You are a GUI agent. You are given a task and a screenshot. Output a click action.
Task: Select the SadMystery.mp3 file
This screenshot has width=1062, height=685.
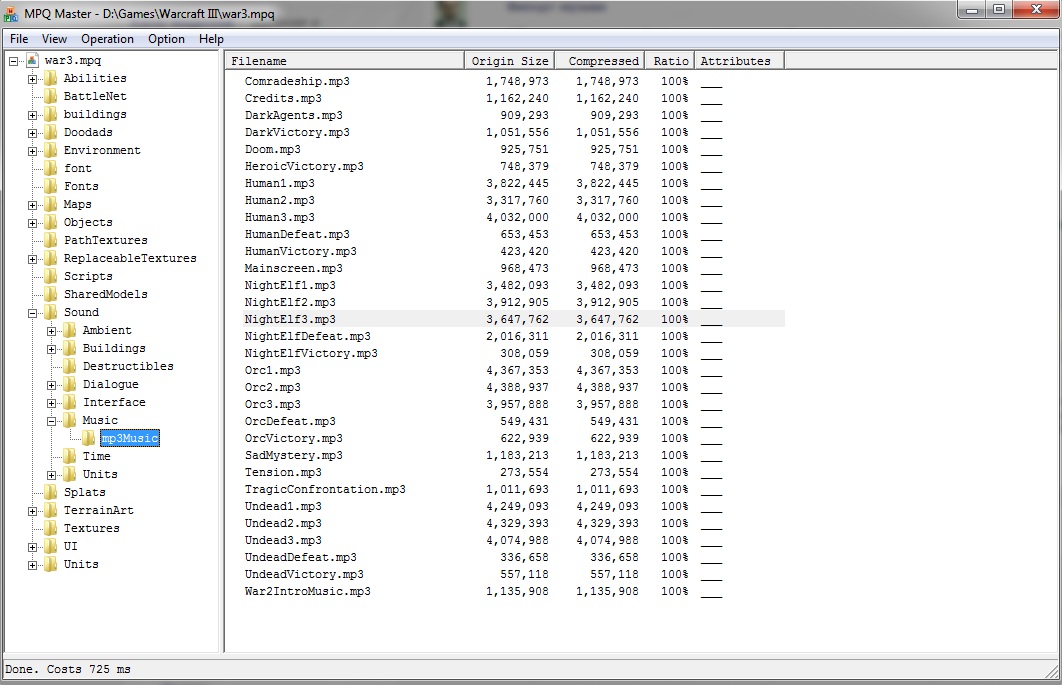tap(294, 455)
